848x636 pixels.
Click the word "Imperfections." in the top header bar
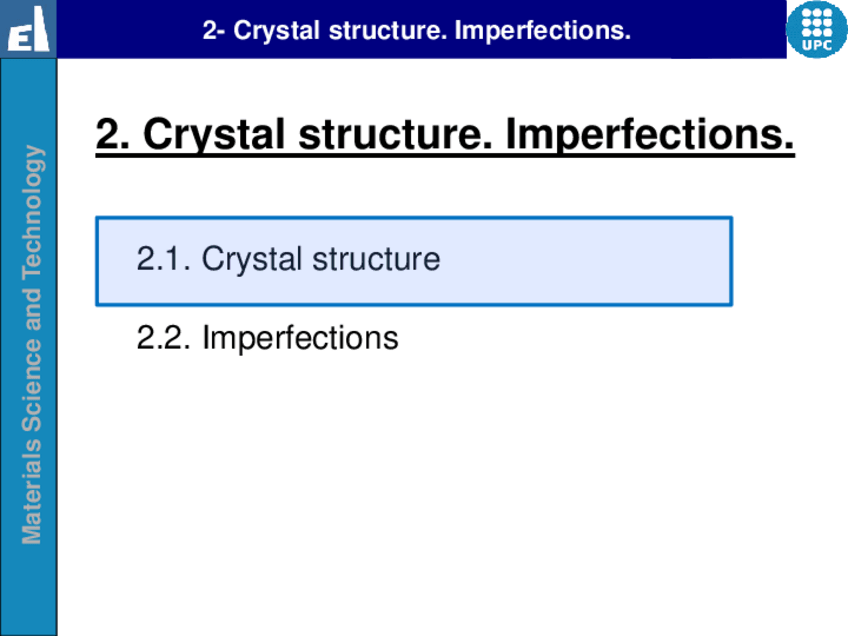click(x=543, y=31)
